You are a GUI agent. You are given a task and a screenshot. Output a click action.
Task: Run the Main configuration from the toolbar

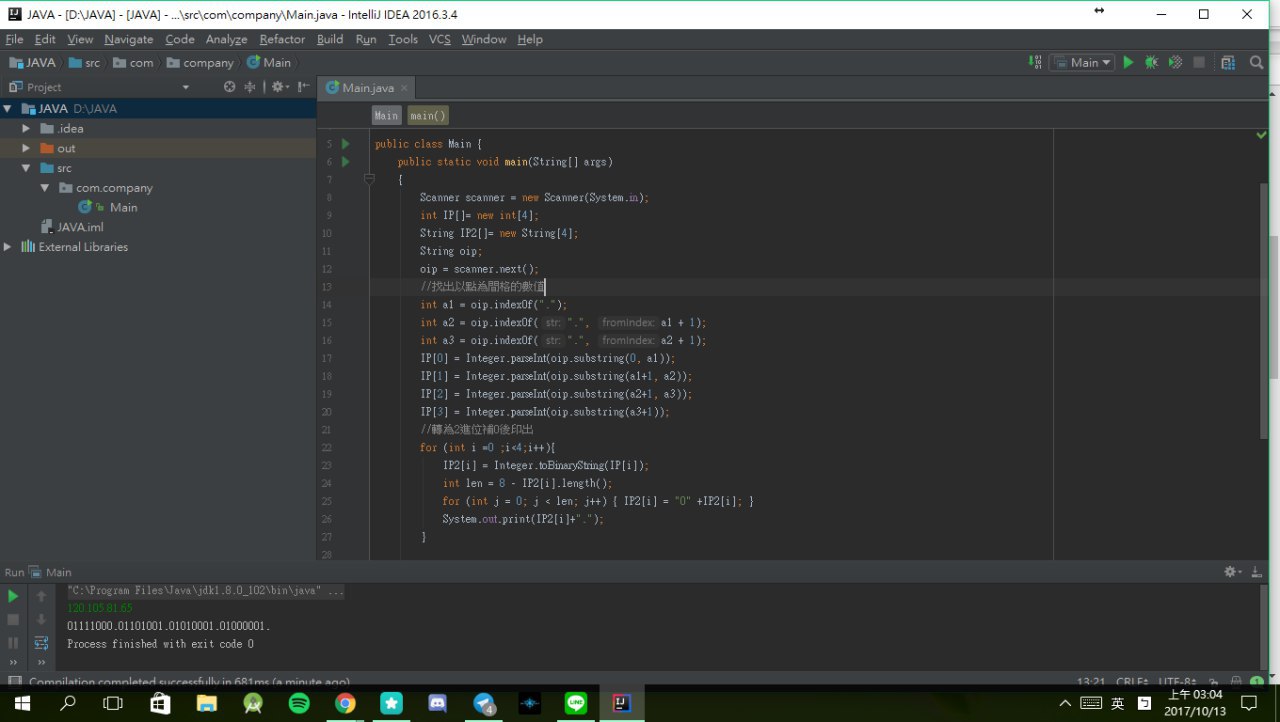point(1128,62)
